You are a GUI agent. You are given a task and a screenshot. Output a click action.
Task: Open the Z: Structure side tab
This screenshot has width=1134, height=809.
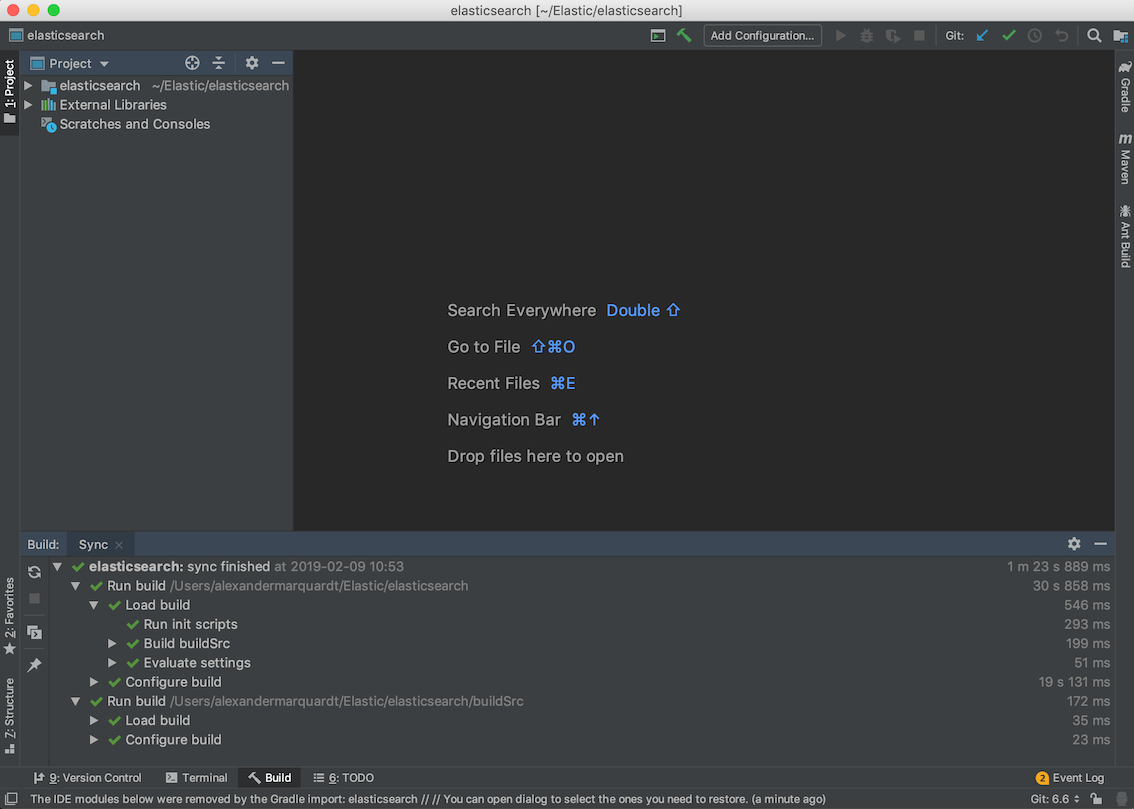[x=9, y=716]
